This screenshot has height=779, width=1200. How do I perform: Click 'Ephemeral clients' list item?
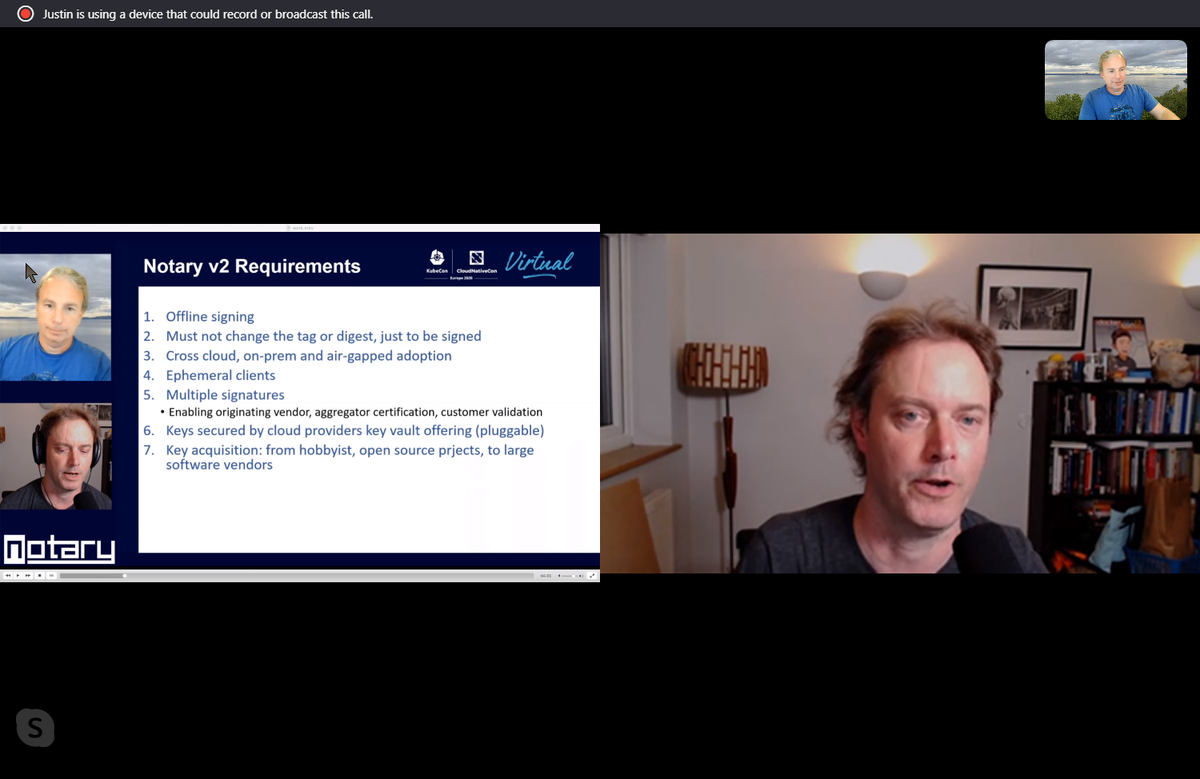[x=220, y=375]
